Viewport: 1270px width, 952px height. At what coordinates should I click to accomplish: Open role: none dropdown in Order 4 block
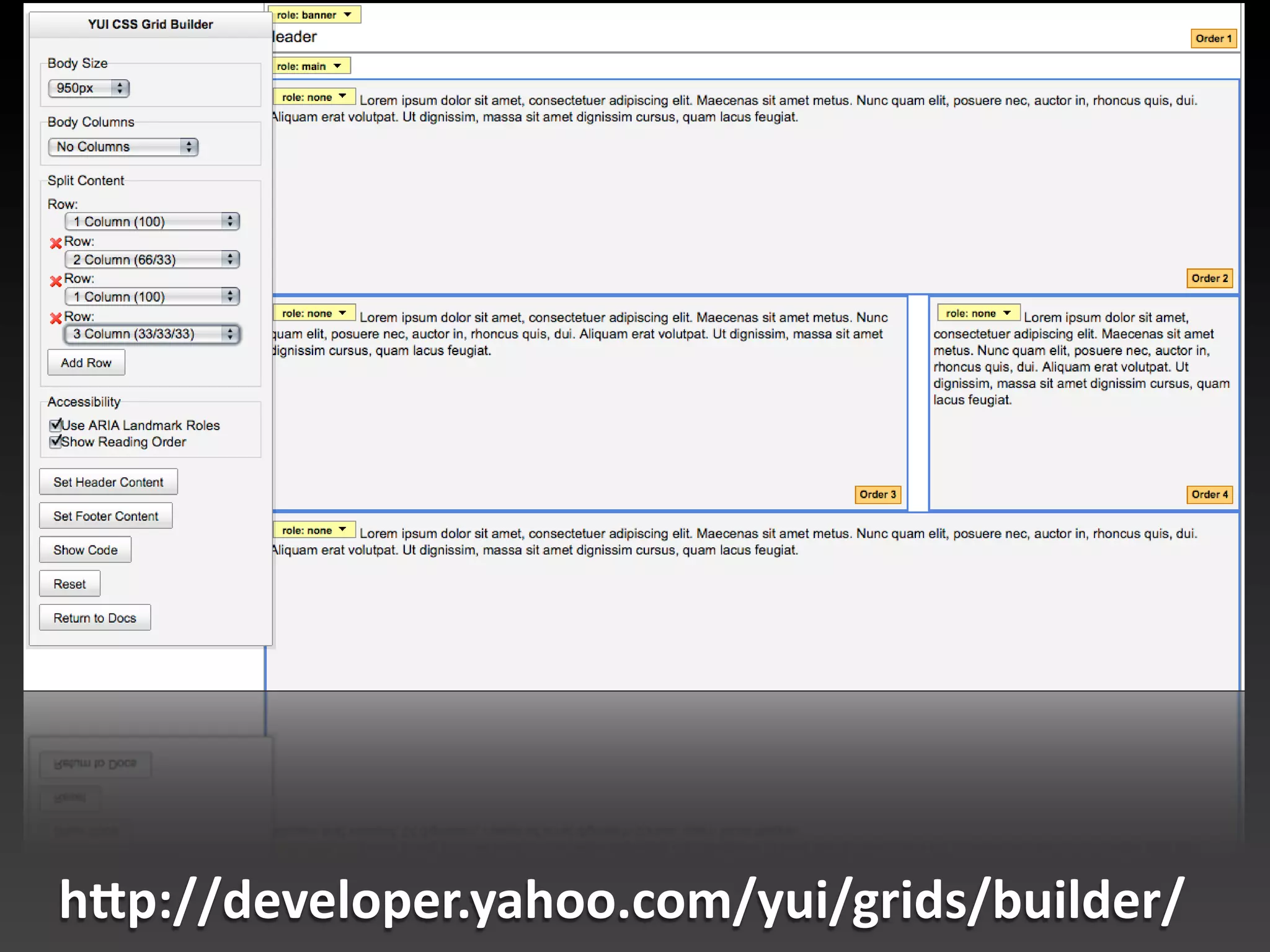(979, 313)
